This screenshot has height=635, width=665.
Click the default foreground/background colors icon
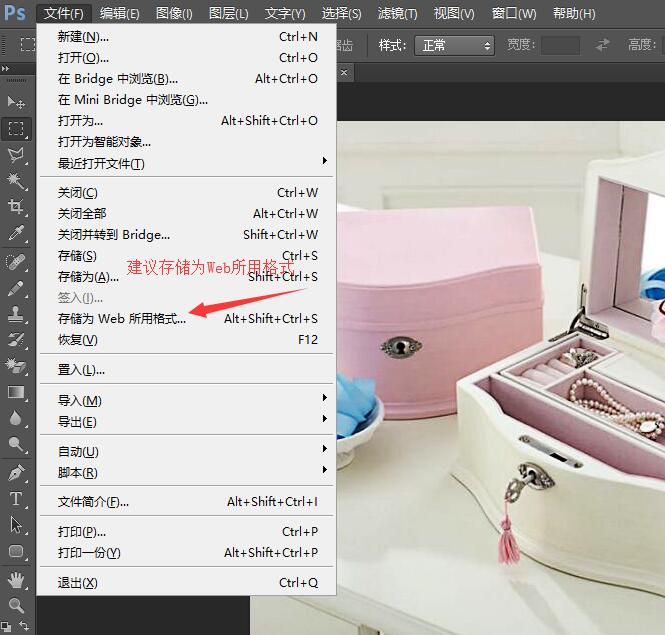coord(7,625)
